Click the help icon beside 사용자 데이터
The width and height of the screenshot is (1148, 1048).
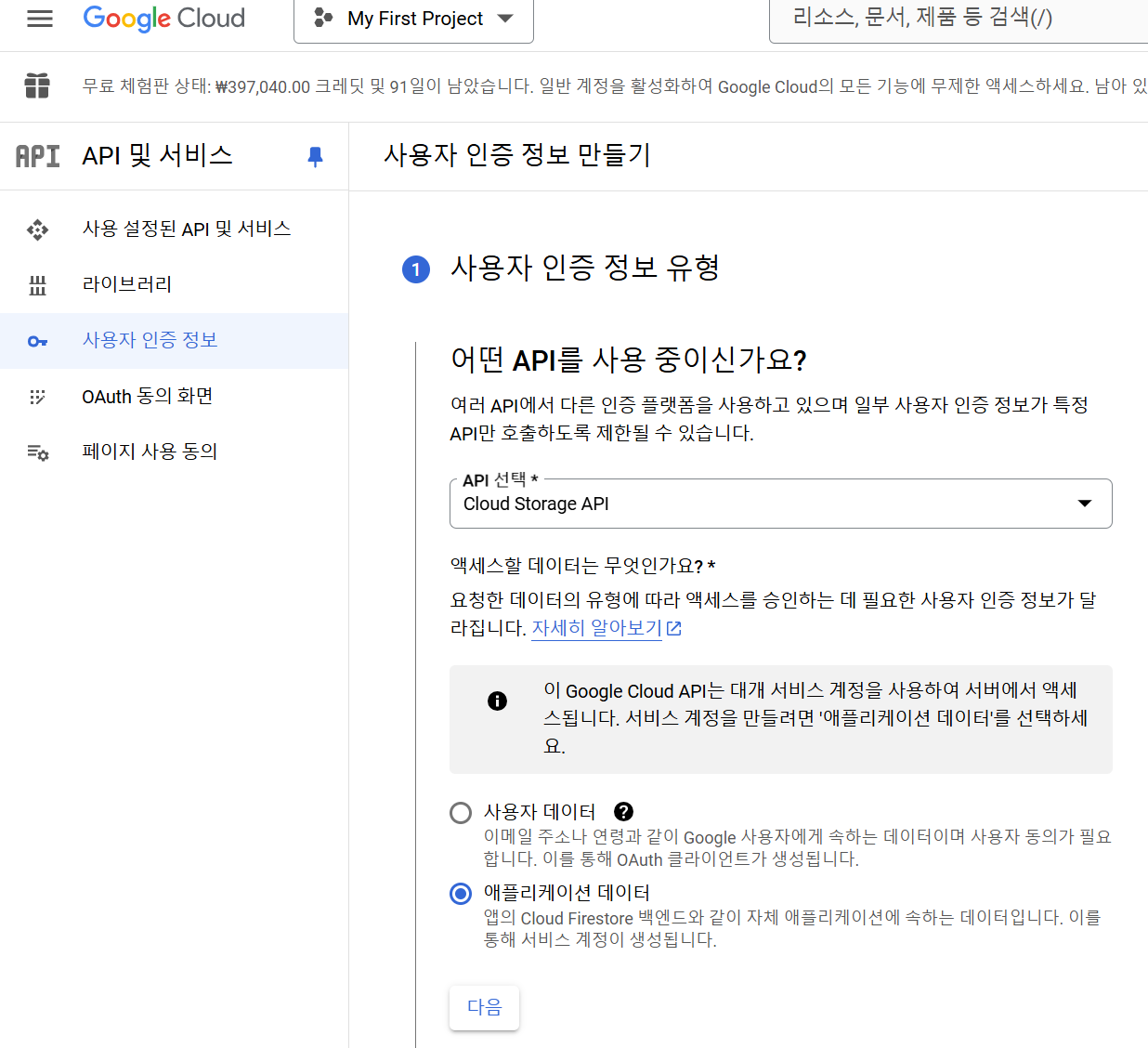tap(624, 811)
